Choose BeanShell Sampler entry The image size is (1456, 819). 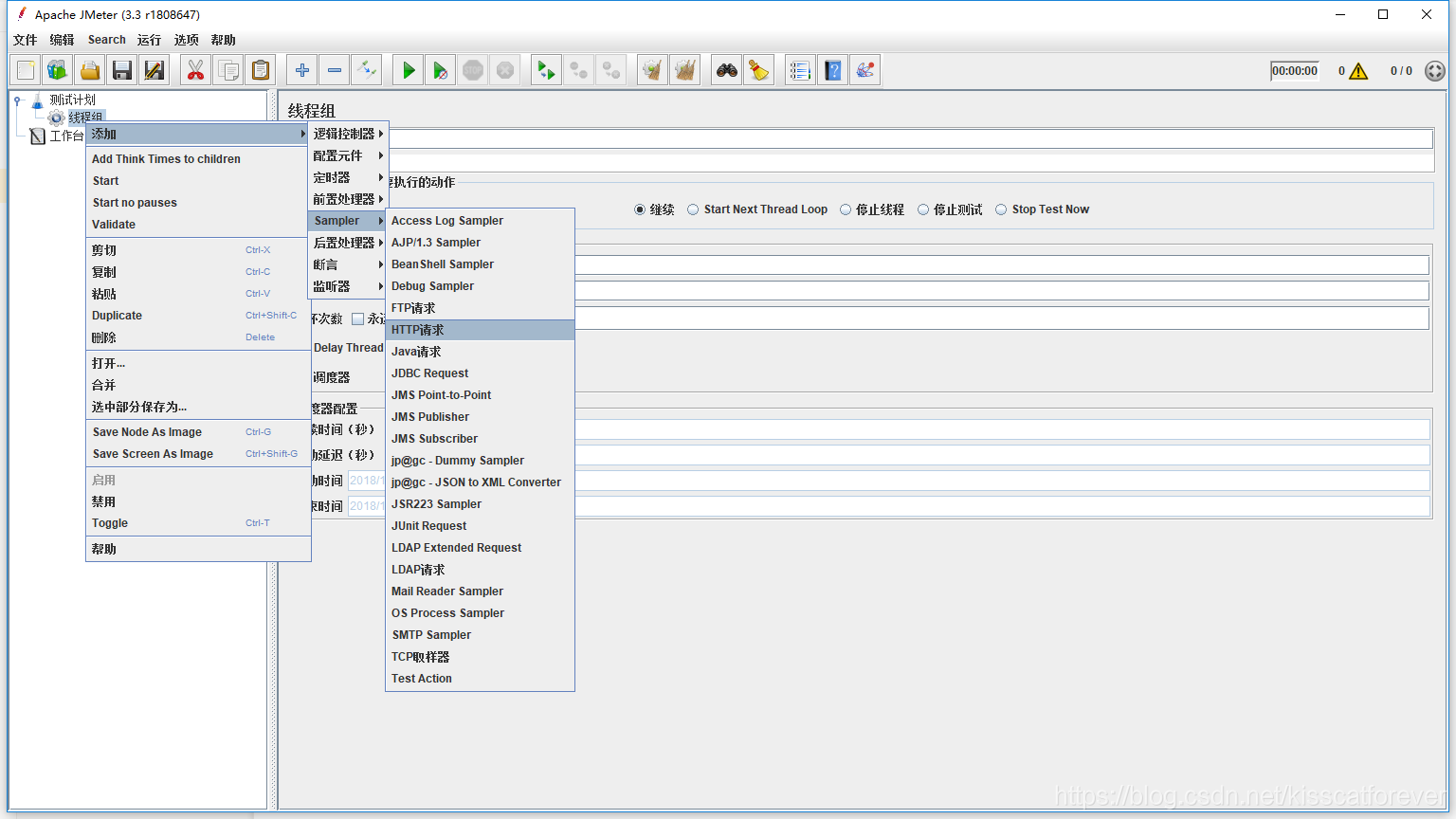point(480,264)
